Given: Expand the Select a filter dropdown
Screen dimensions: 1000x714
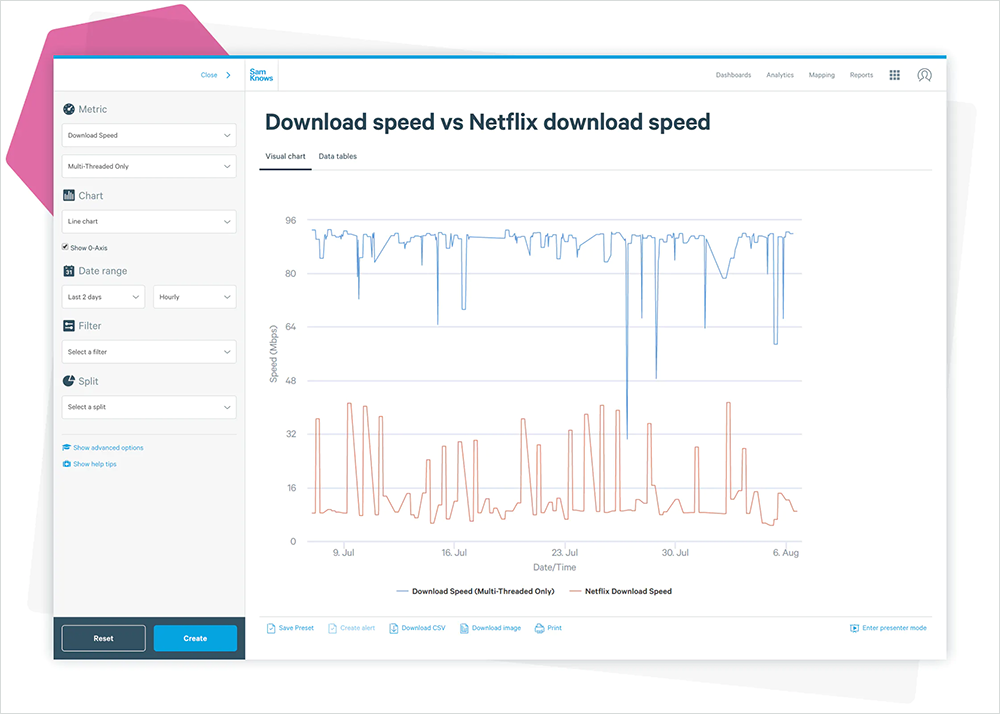Looking at the screenshot, I should click(149, 352).
